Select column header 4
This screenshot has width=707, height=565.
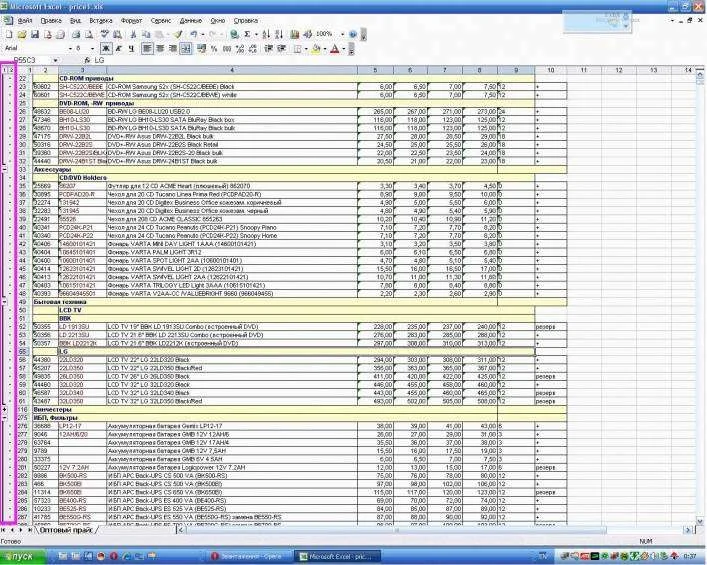(x=232, y=70)
